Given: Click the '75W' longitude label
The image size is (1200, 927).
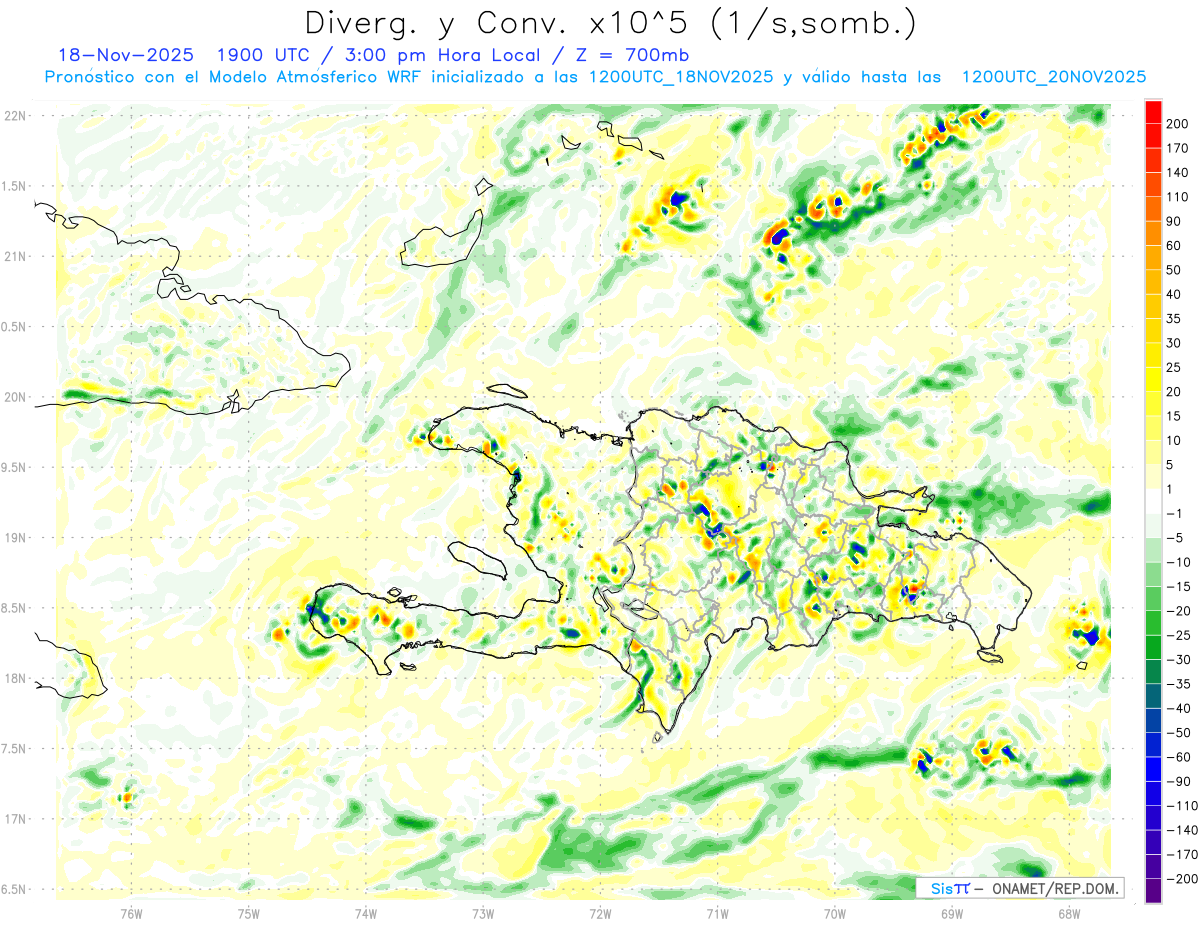Looking at the screenshot, I should 249,913.
